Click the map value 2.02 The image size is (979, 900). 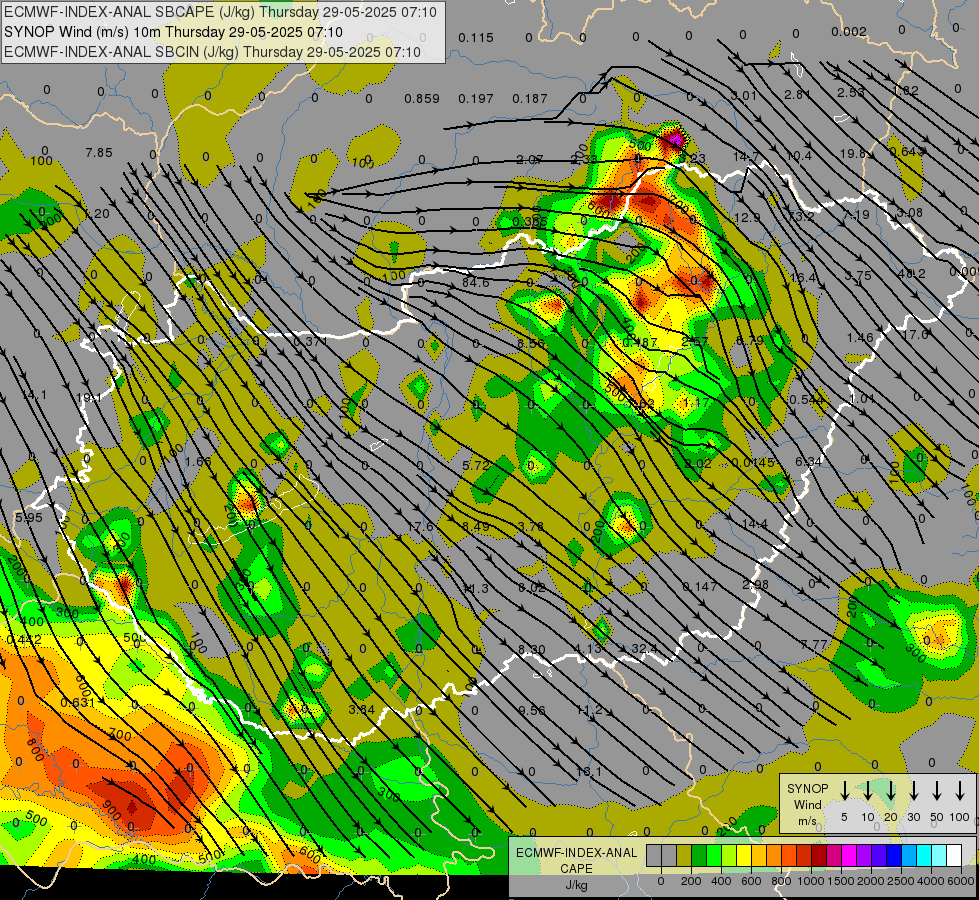click(698, 463)
